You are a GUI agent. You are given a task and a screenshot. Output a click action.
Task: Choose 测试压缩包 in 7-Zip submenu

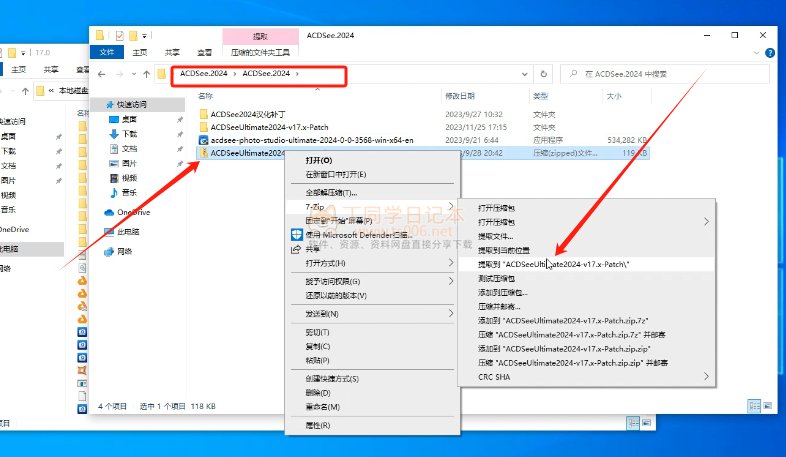pos(586,278)
